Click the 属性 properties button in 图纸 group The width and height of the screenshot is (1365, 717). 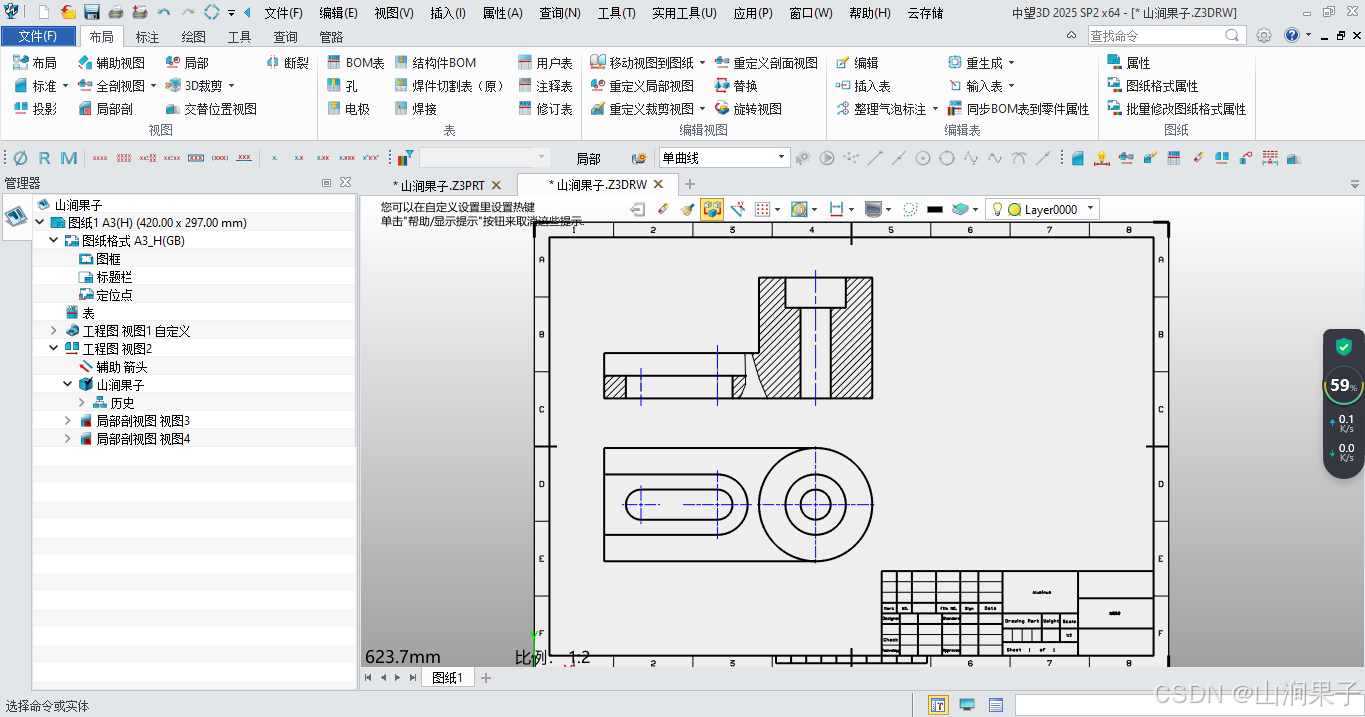(x=1129, y=63)
